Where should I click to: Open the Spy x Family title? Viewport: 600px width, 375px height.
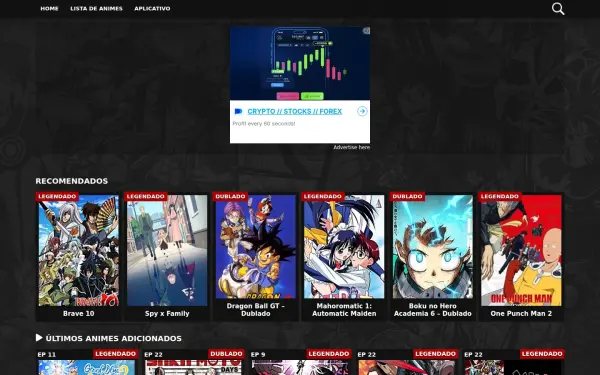(x=167, y=313)
